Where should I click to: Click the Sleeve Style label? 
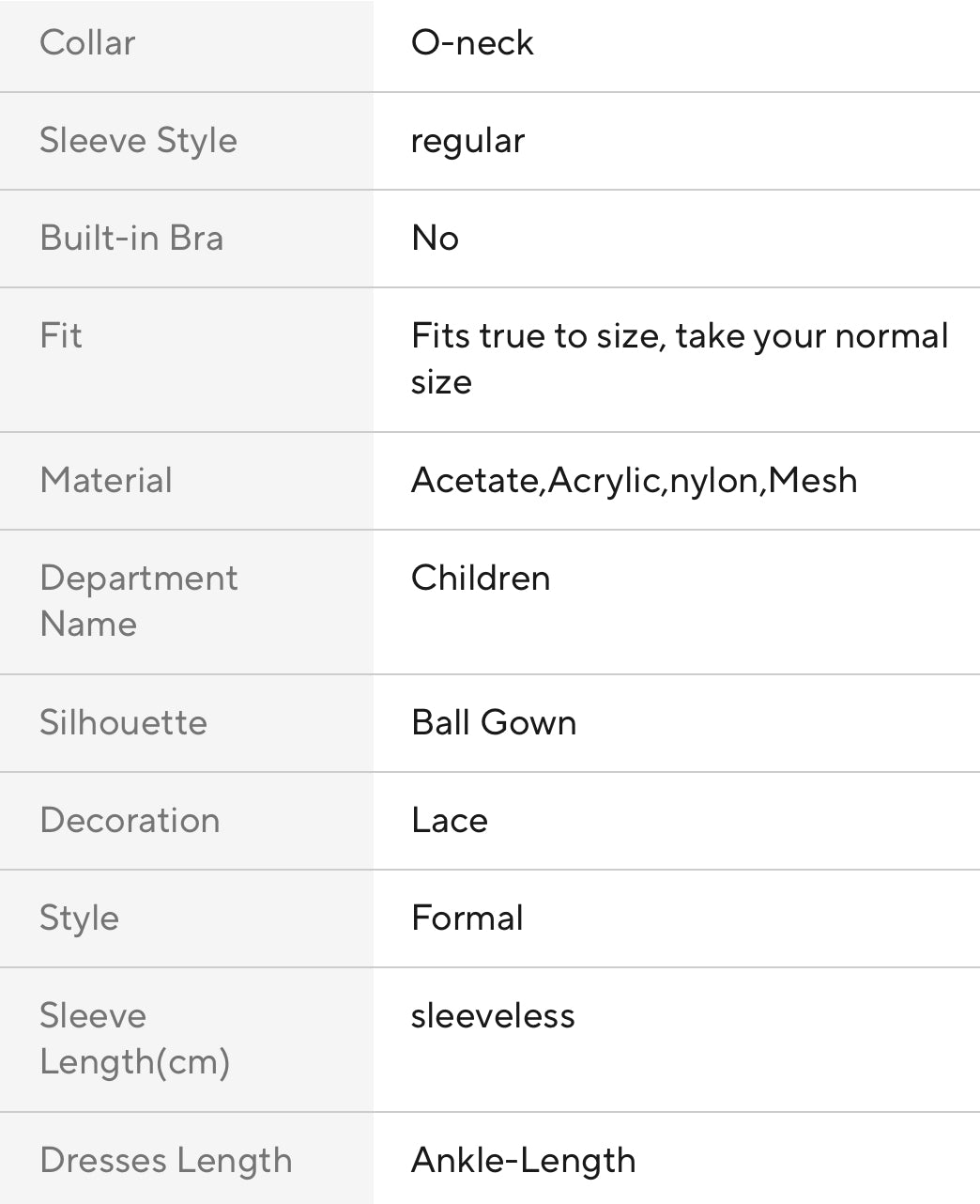[x=138, y=141]
